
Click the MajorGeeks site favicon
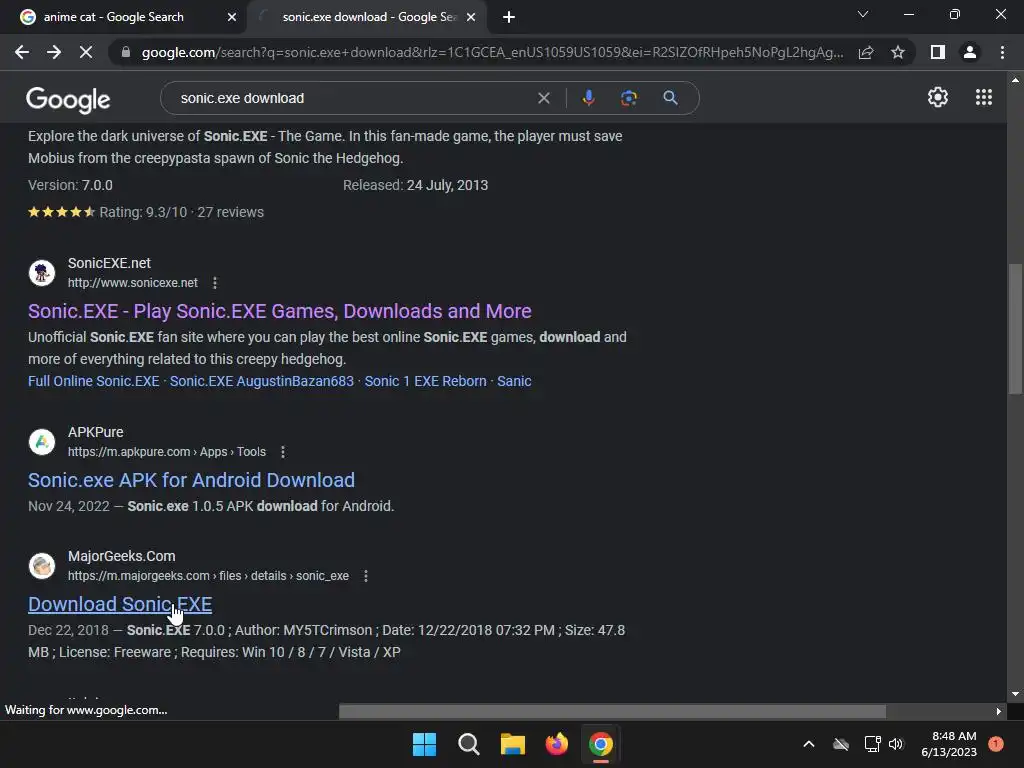pos(42,566)
